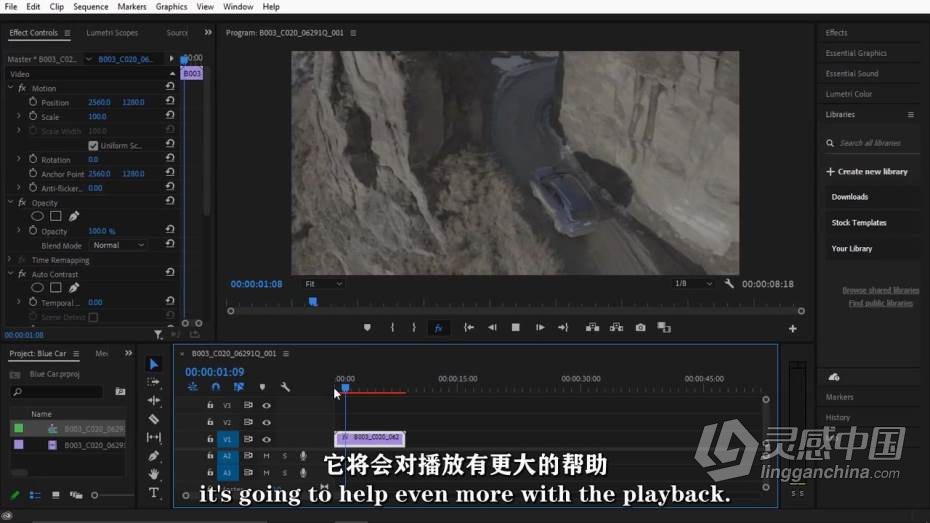Switch to Lumetri Scopes tab
The image size is (930, 523).
coord(112,33)
